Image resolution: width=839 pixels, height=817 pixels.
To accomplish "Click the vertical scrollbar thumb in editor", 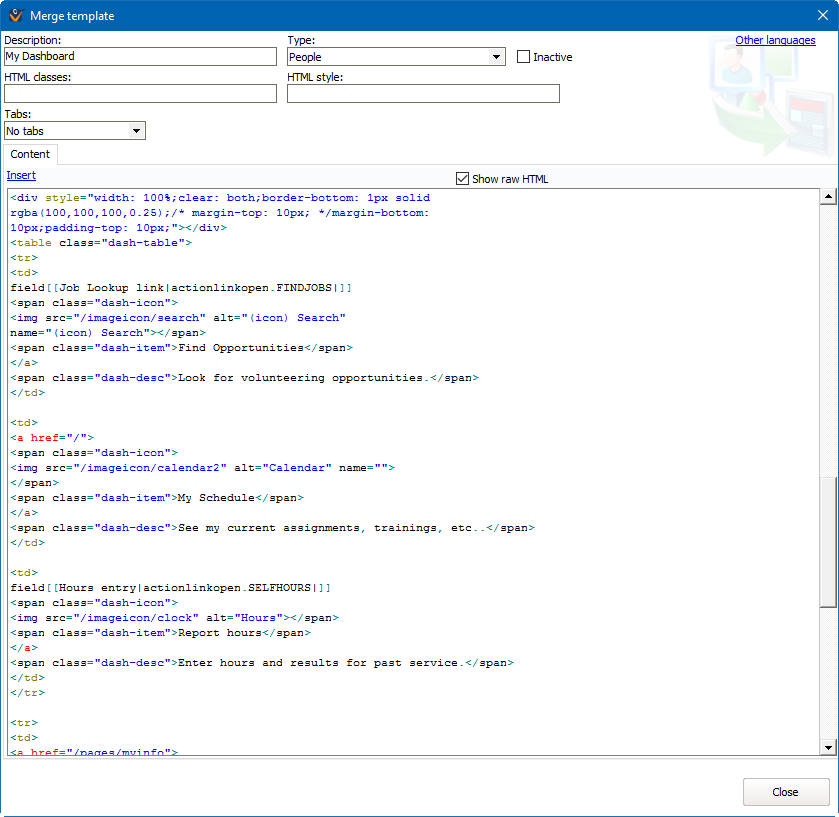I will point(827,540).
